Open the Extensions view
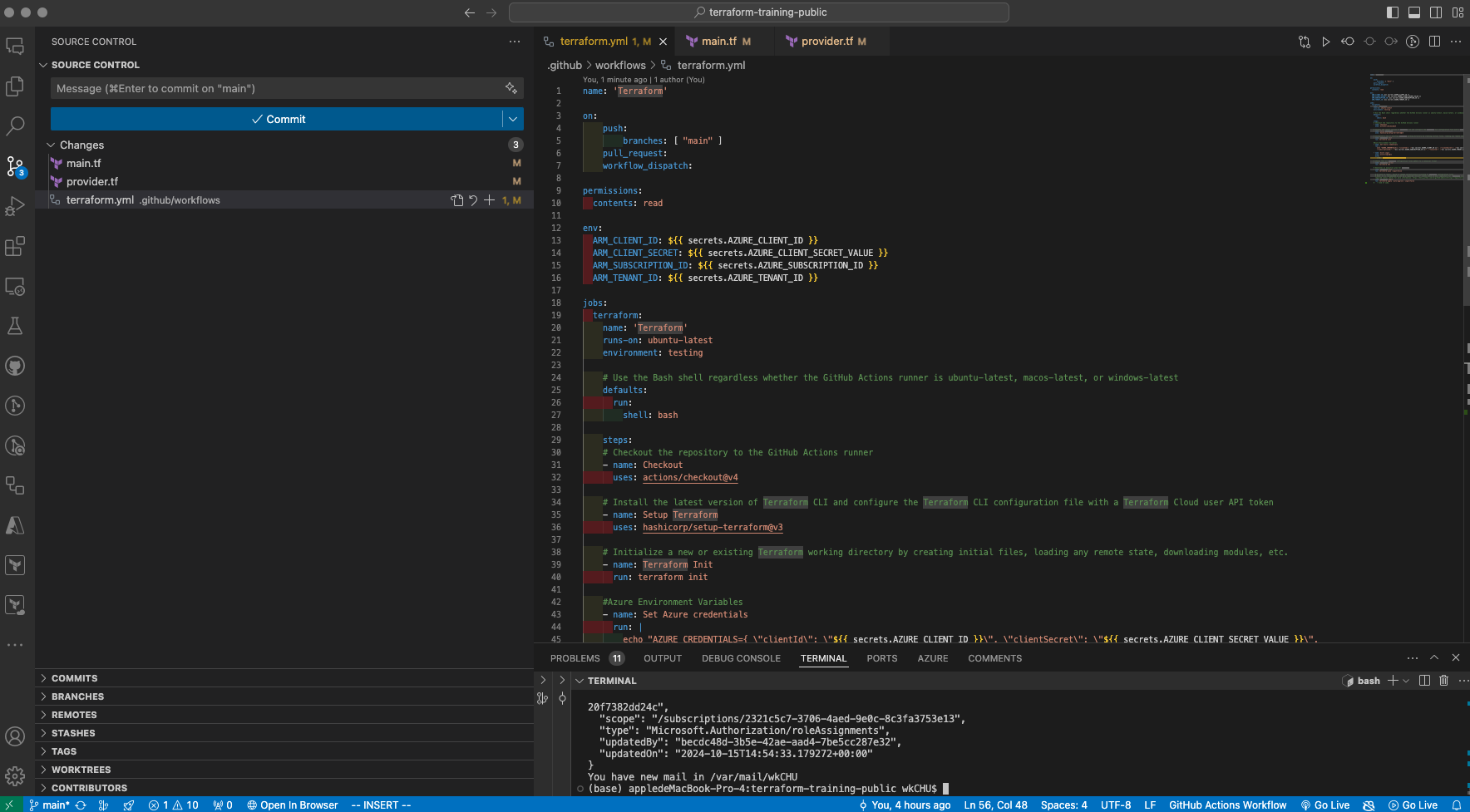This screenshot has width=1470, height=812. [x=15, y=246]
